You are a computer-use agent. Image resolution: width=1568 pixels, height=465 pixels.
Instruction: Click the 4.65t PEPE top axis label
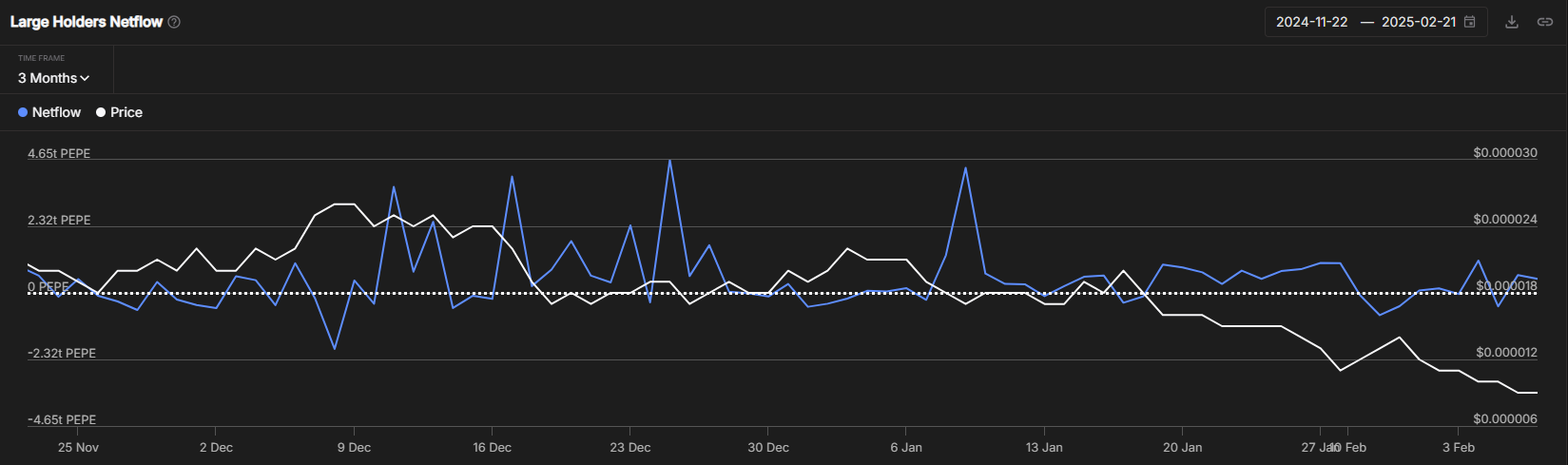click(59, 153)
